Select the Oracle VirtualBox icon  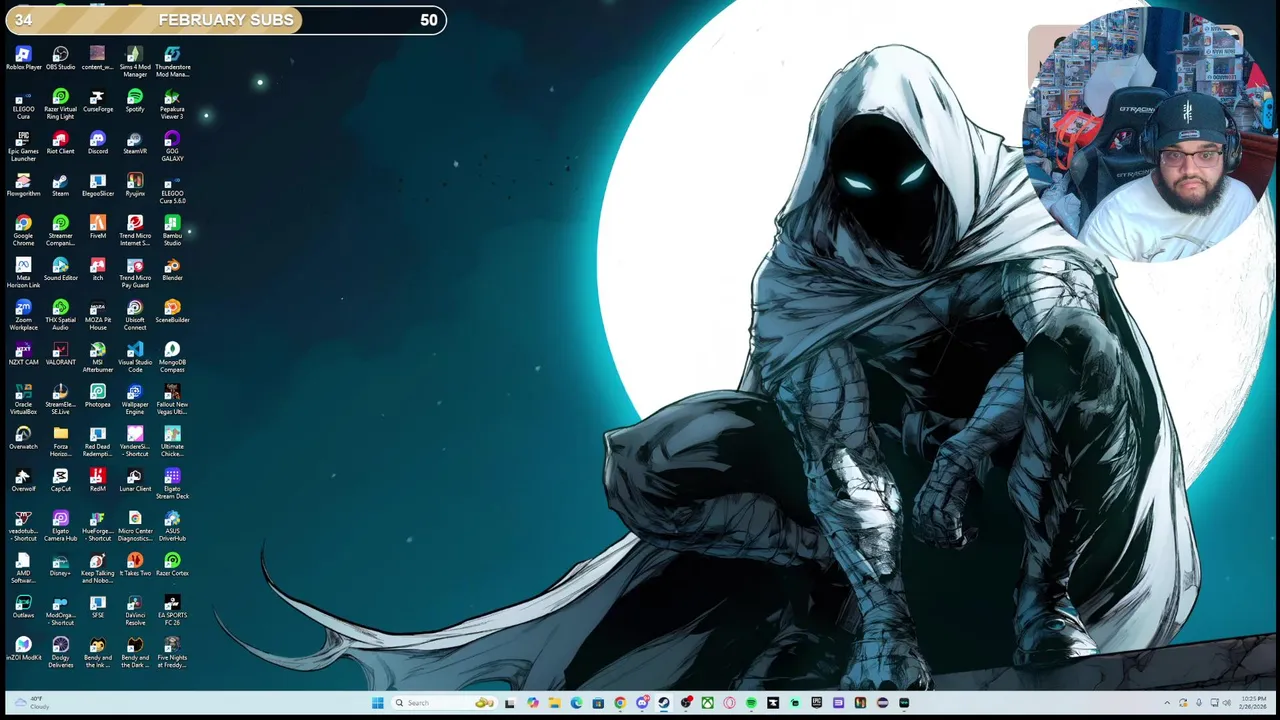point(23,399)
